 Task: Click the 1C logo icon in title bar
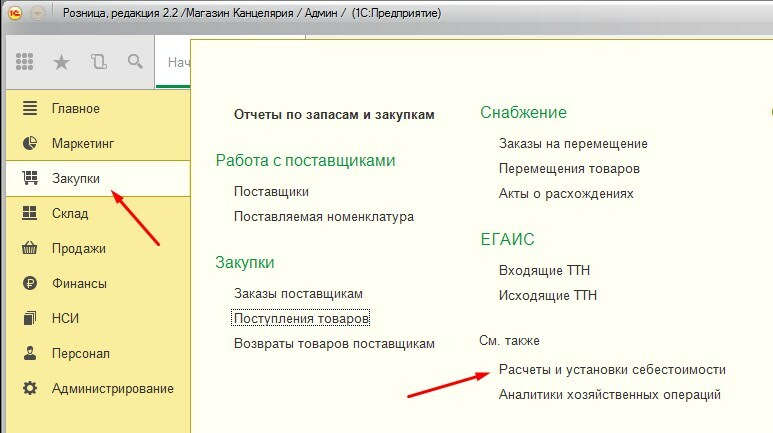[15, 13]
